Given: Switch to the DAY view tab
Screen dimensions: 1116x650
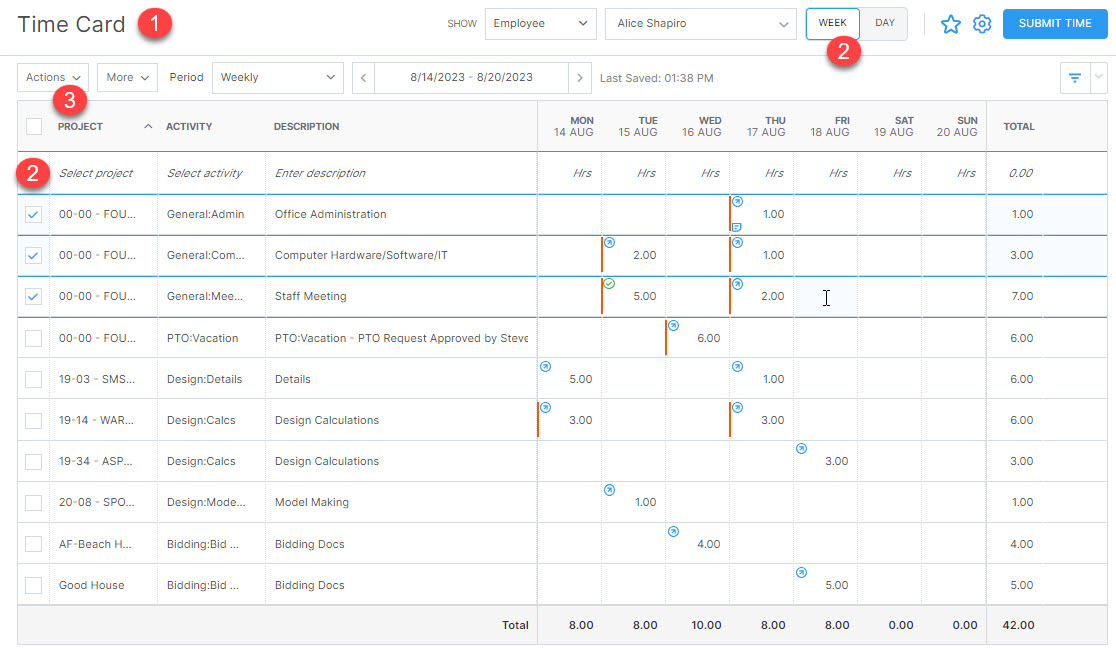Looking at the screenshot, I should [884, 23].
